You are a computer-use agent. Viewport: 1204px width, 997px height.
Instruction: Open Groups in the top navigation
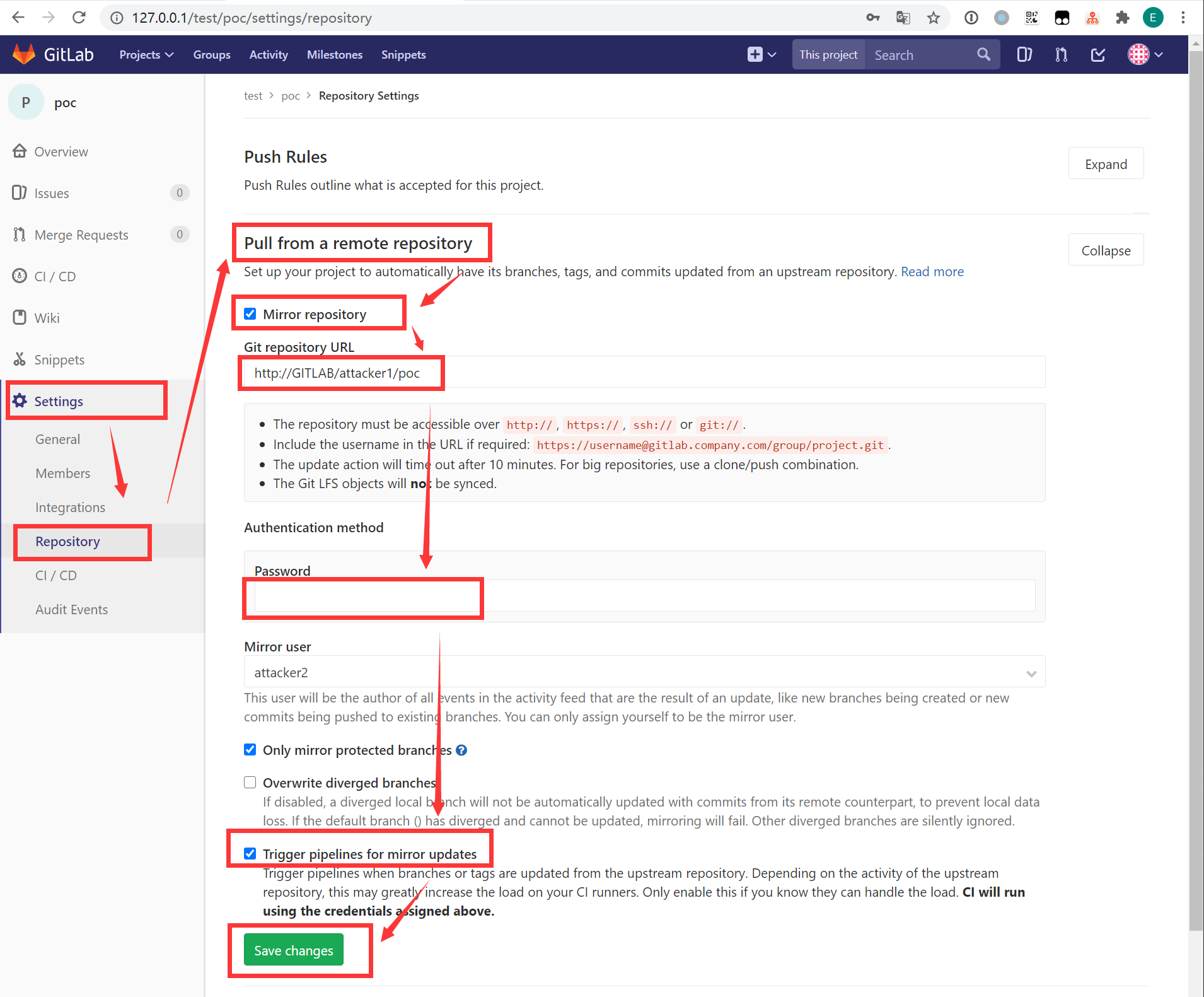click(212, 55)
